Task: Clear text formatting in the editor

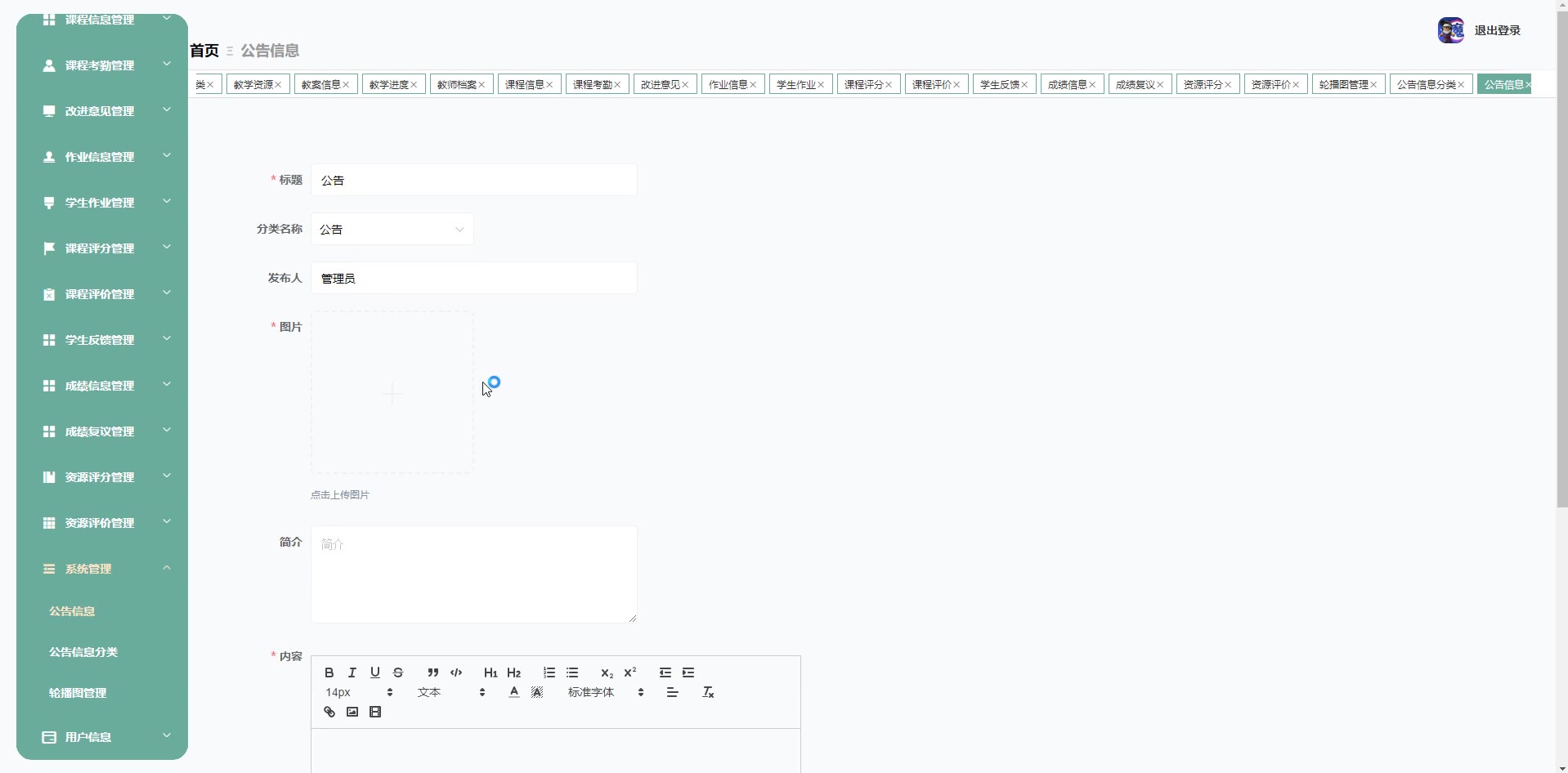Action: click(x=708, y=692)
